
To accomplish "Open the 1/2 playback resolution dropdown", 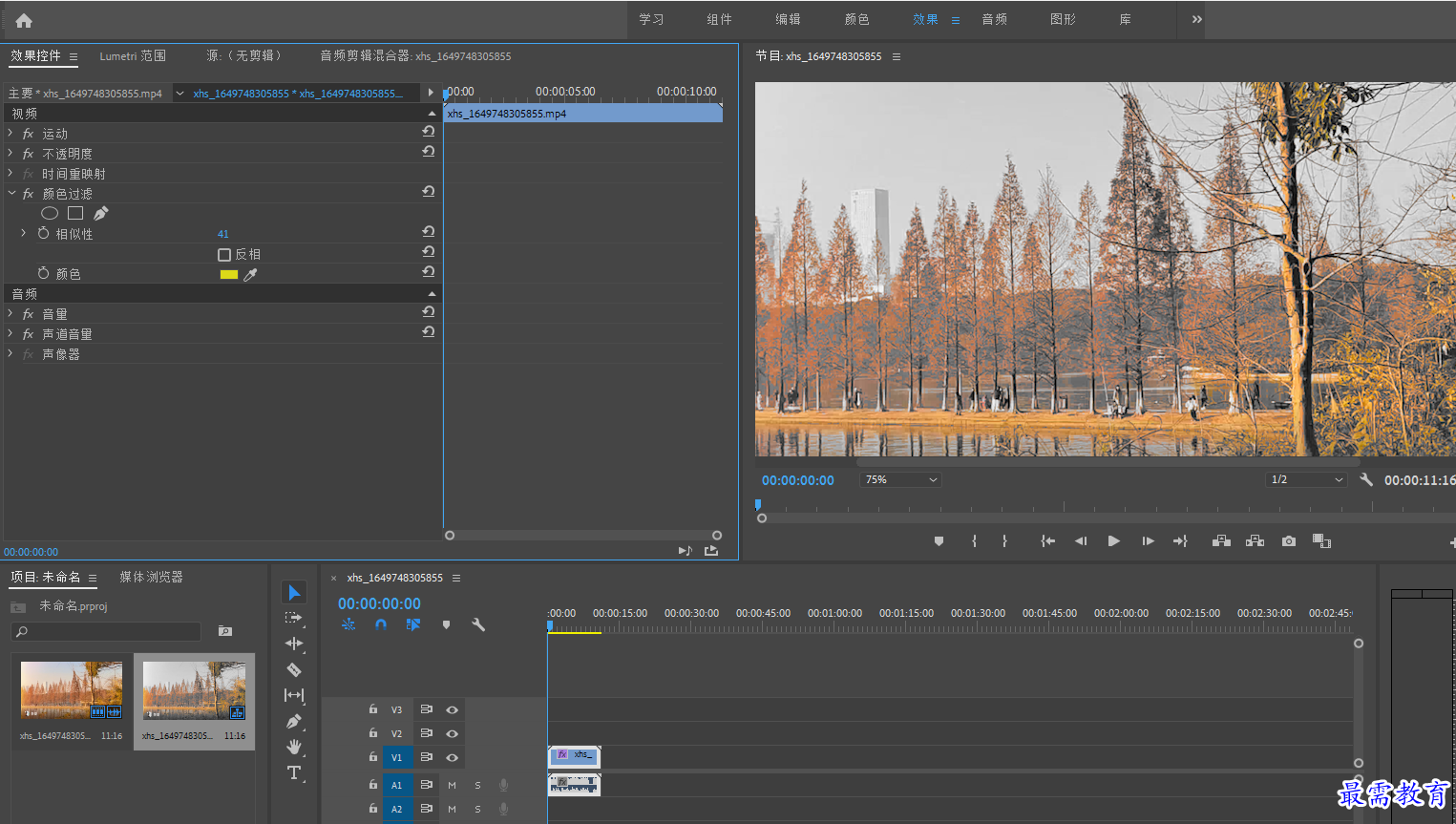I will pos(1306,479).
